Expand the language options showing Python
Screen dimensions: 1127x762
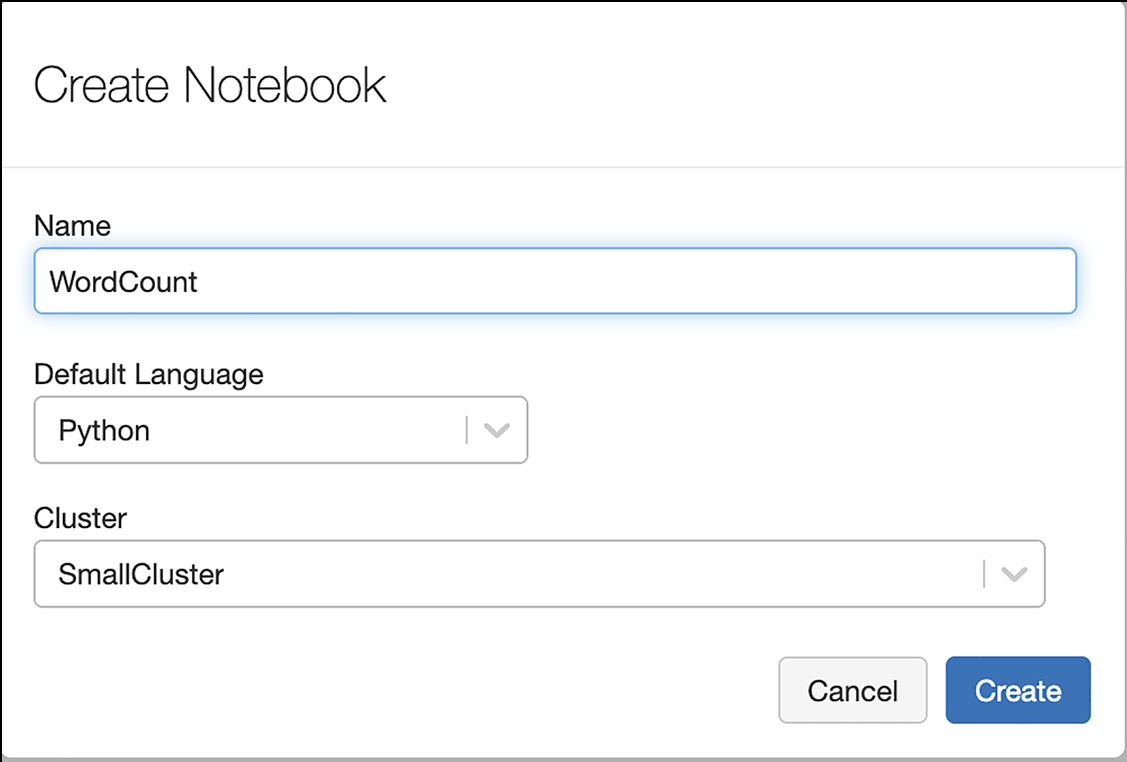[x=280, y=430]
